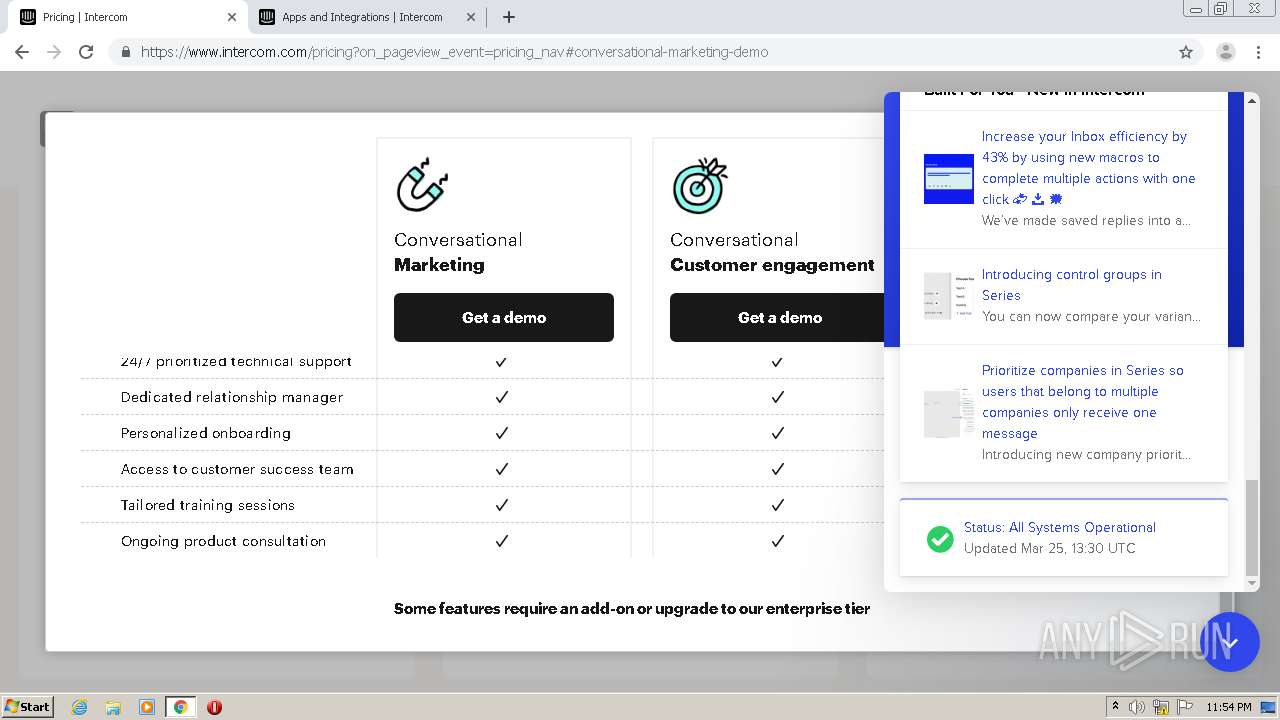Click 'Updated Mar 25, 13:30 UTC' text
The width and height of the screenshot is (1280, 720).
(1049, 548)
